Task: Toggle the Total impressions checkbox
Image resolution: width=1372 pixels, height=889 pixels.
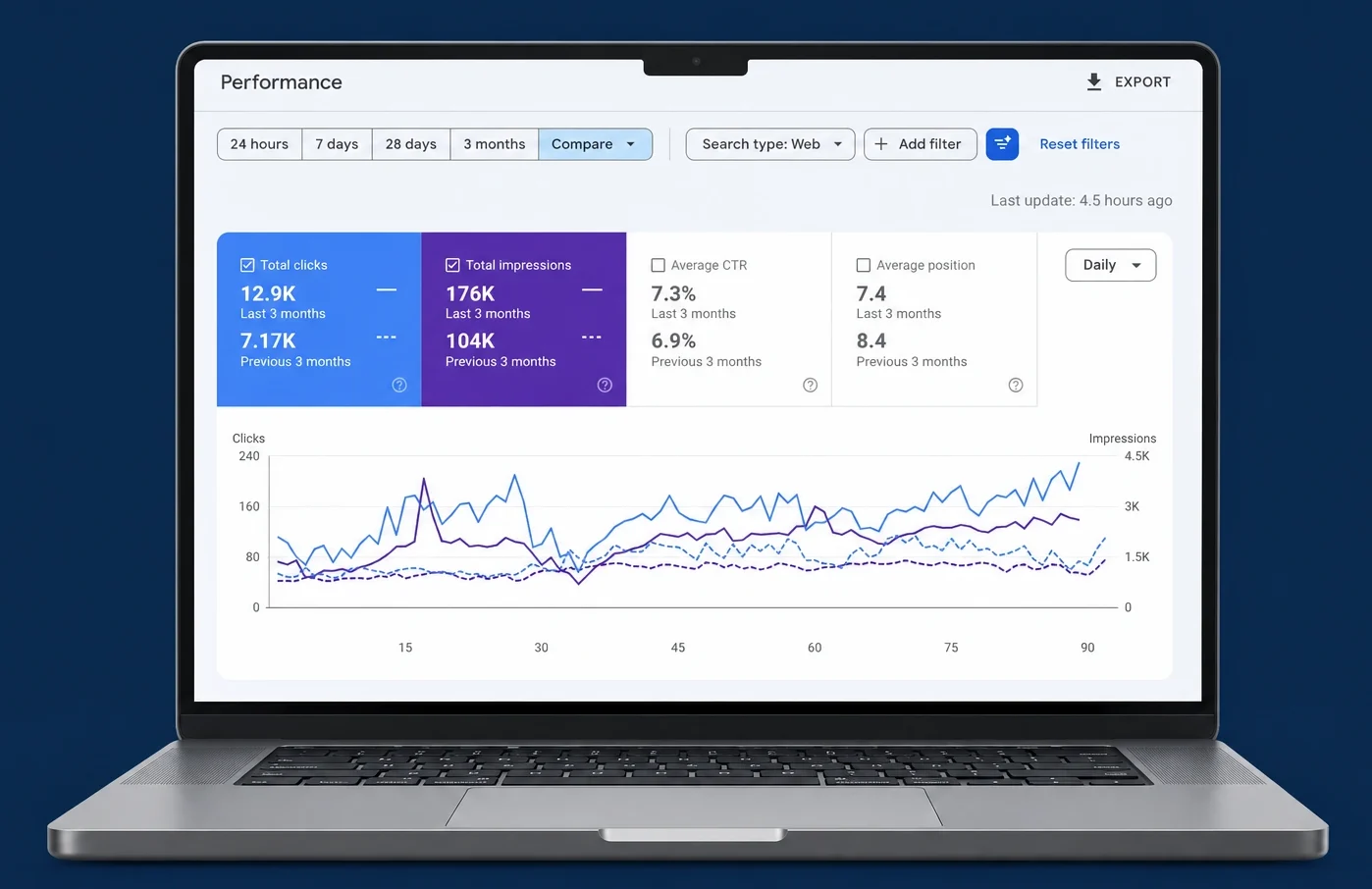Action: coord(452,265)
